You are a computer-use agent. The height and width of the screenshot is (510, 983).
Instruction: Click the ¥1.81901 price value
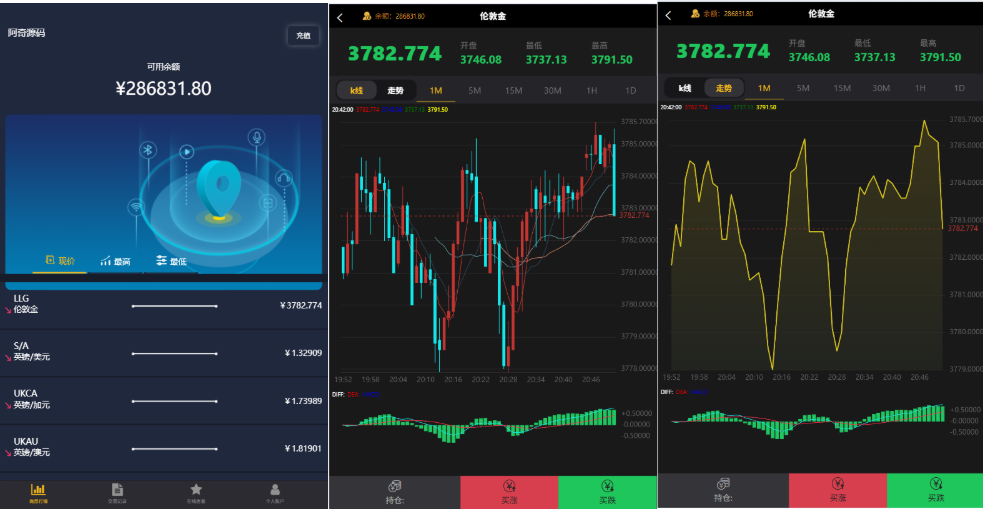303,448
